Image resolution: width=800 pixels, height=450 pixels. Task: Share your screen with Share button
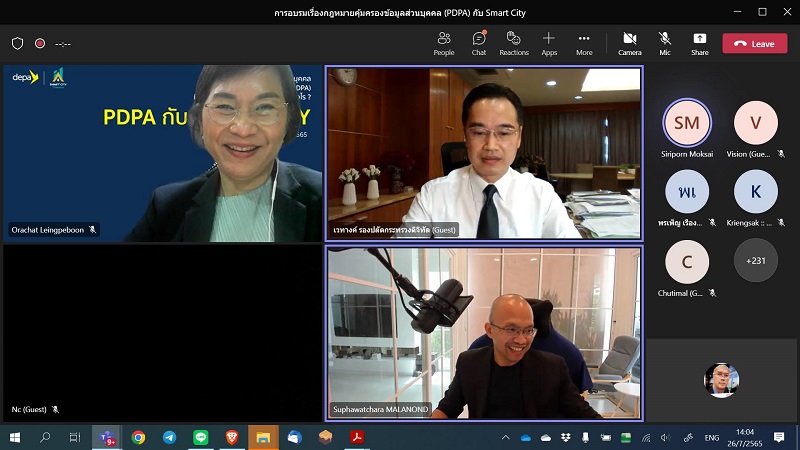tap(699, 43)
